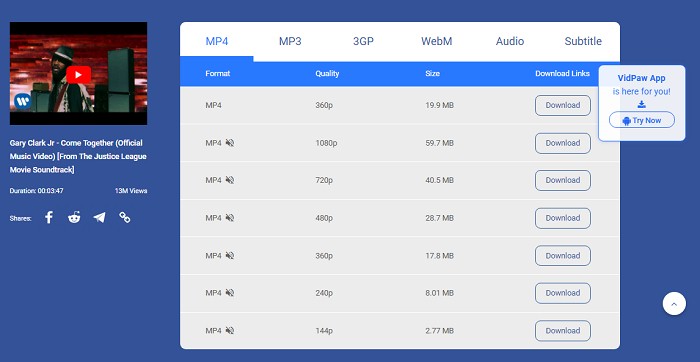Click the Size column header

coord(433,74)
